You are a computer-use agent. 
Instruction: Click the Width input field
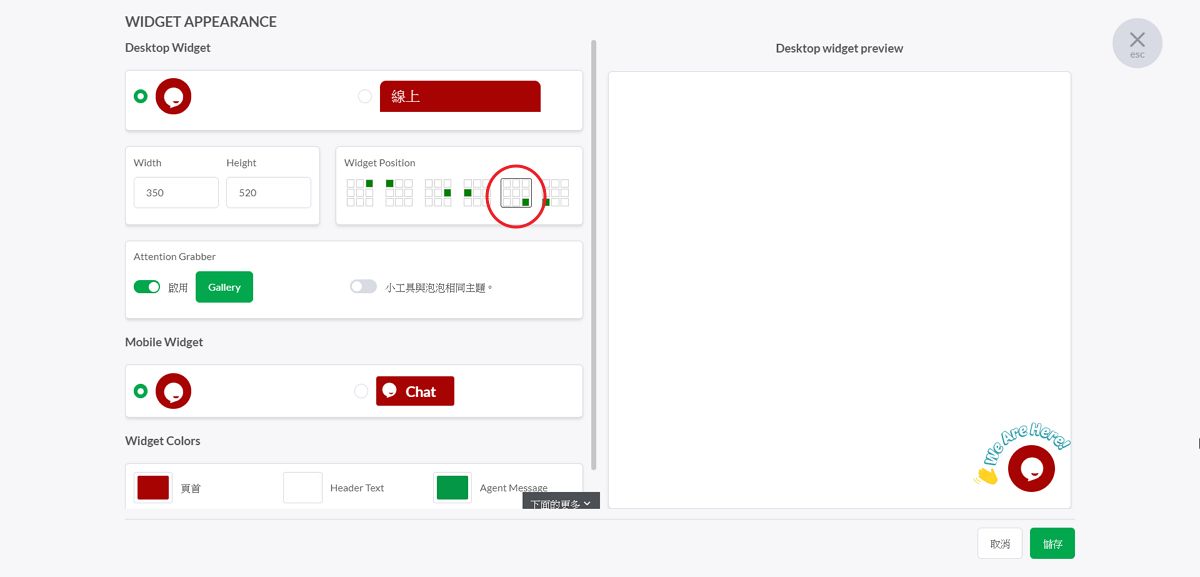tap(175, 193)
